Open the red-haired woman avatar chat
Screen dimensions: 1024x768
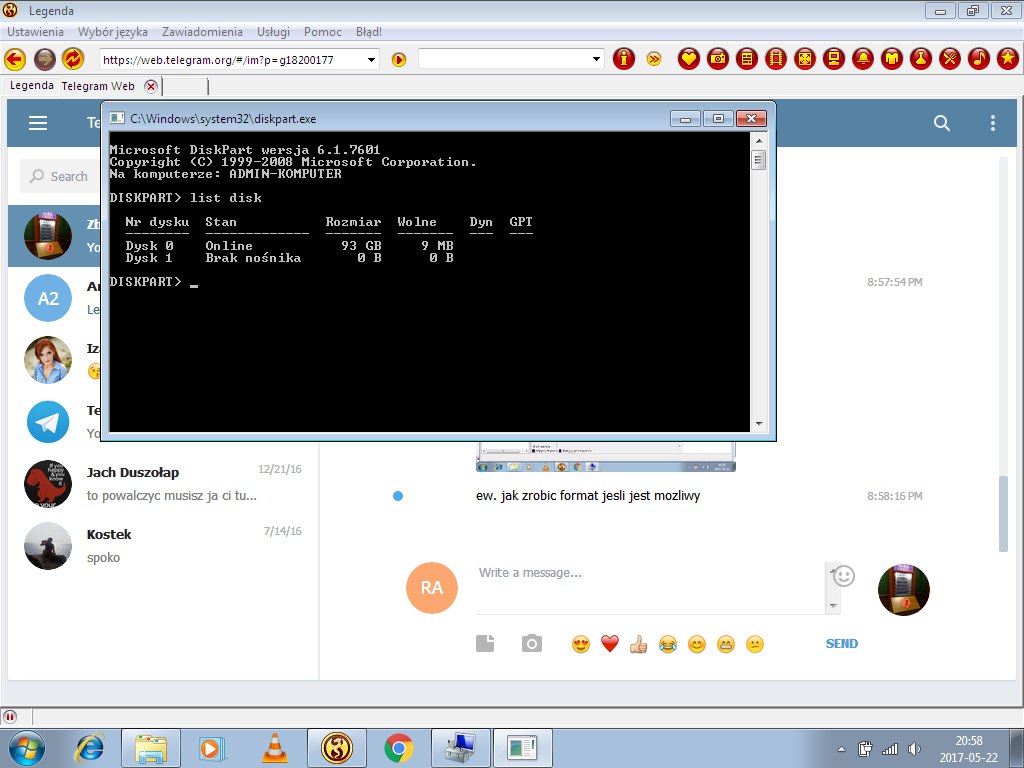(x=48, y=360)
